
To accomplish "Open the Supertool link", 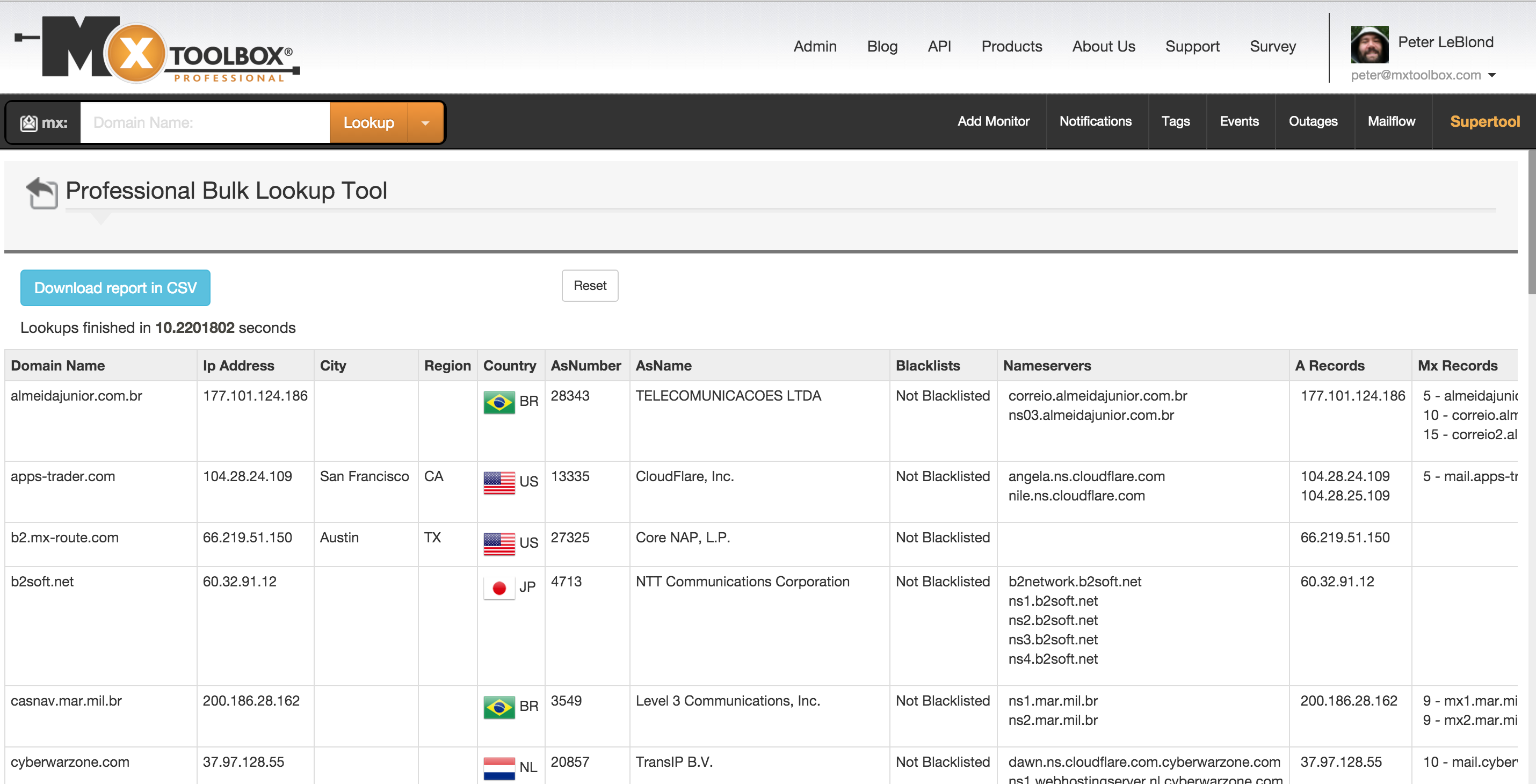I will (x=1484, y=121).
